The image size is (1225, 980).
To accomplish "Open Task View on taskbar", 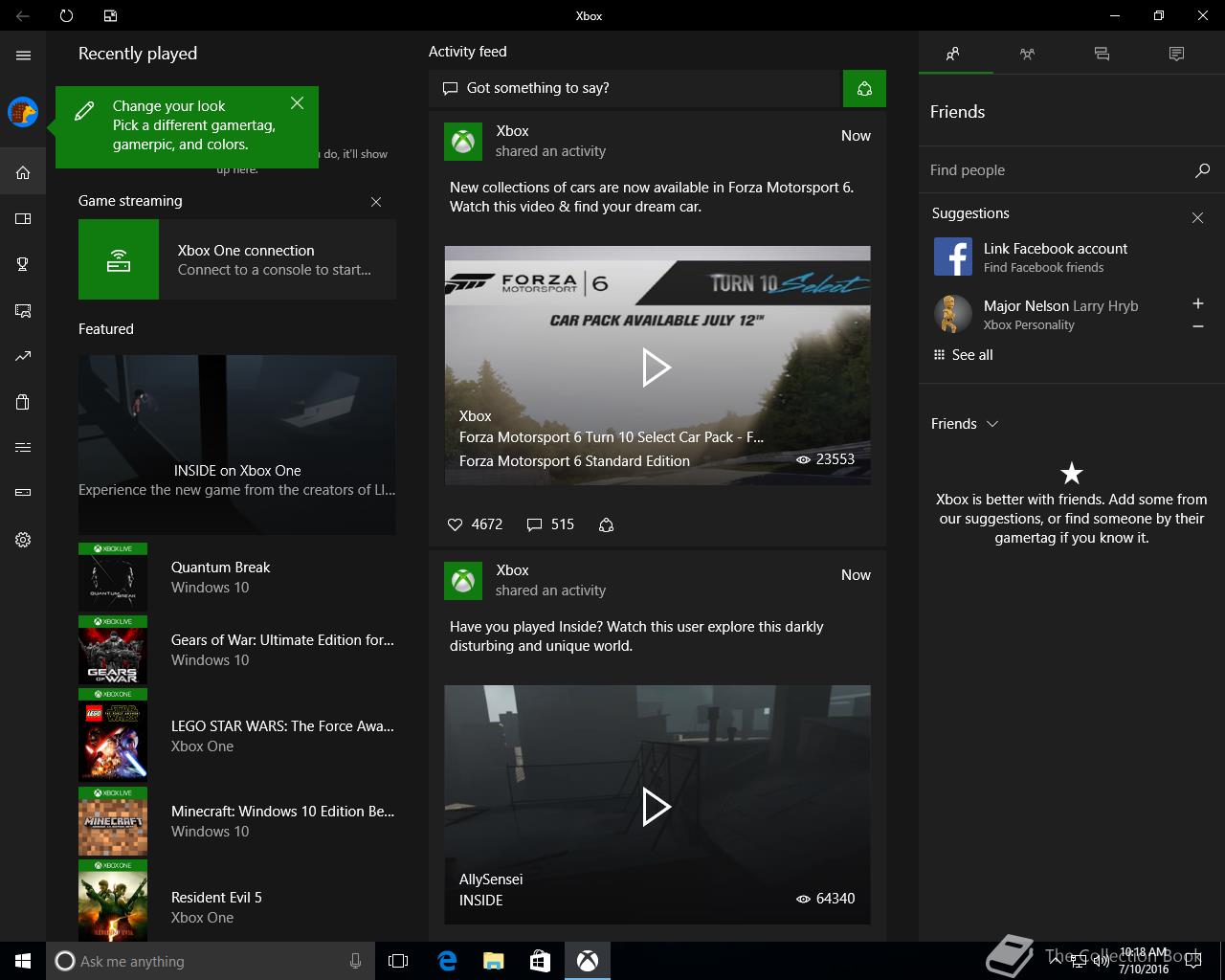I will pos(398,961).
